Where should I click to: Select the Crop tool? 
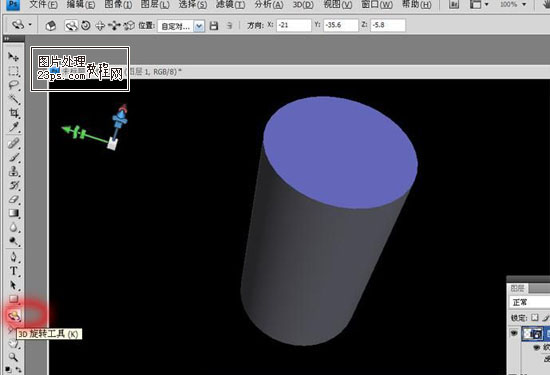[x=14, y=113]
